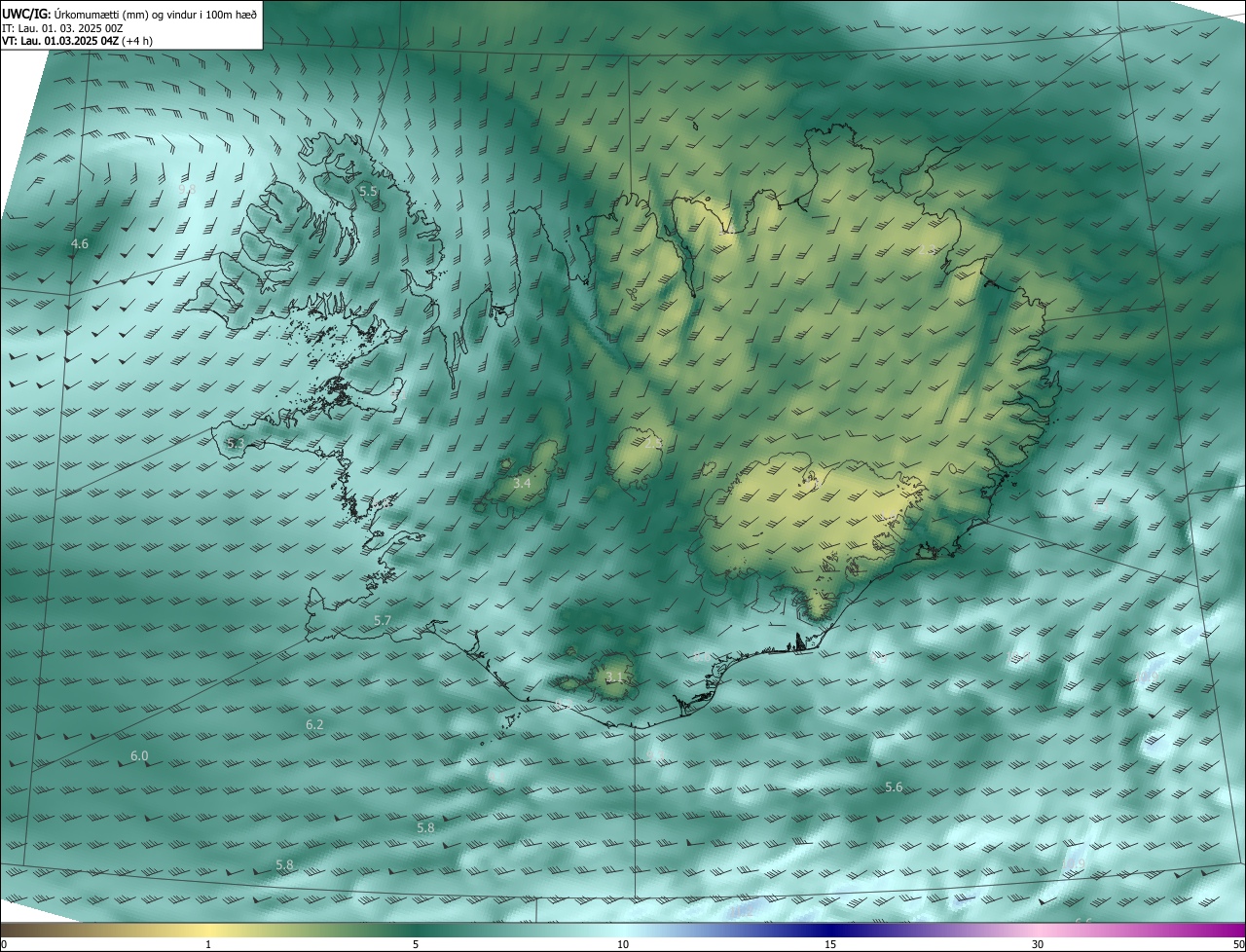Click the map value 5.6
1246x952 pixels.
(894, 787)
